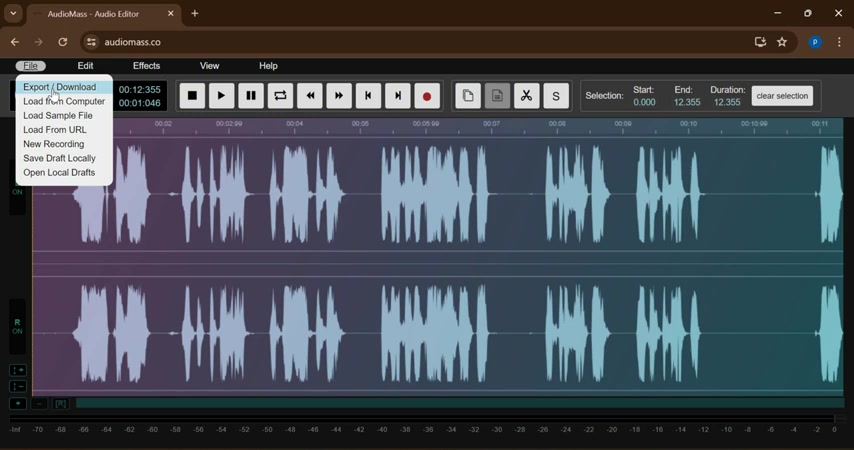This screenshot has width=854, height=450.
Task: Select Load Sample File menu entry
Action: [x=58, y=116]
